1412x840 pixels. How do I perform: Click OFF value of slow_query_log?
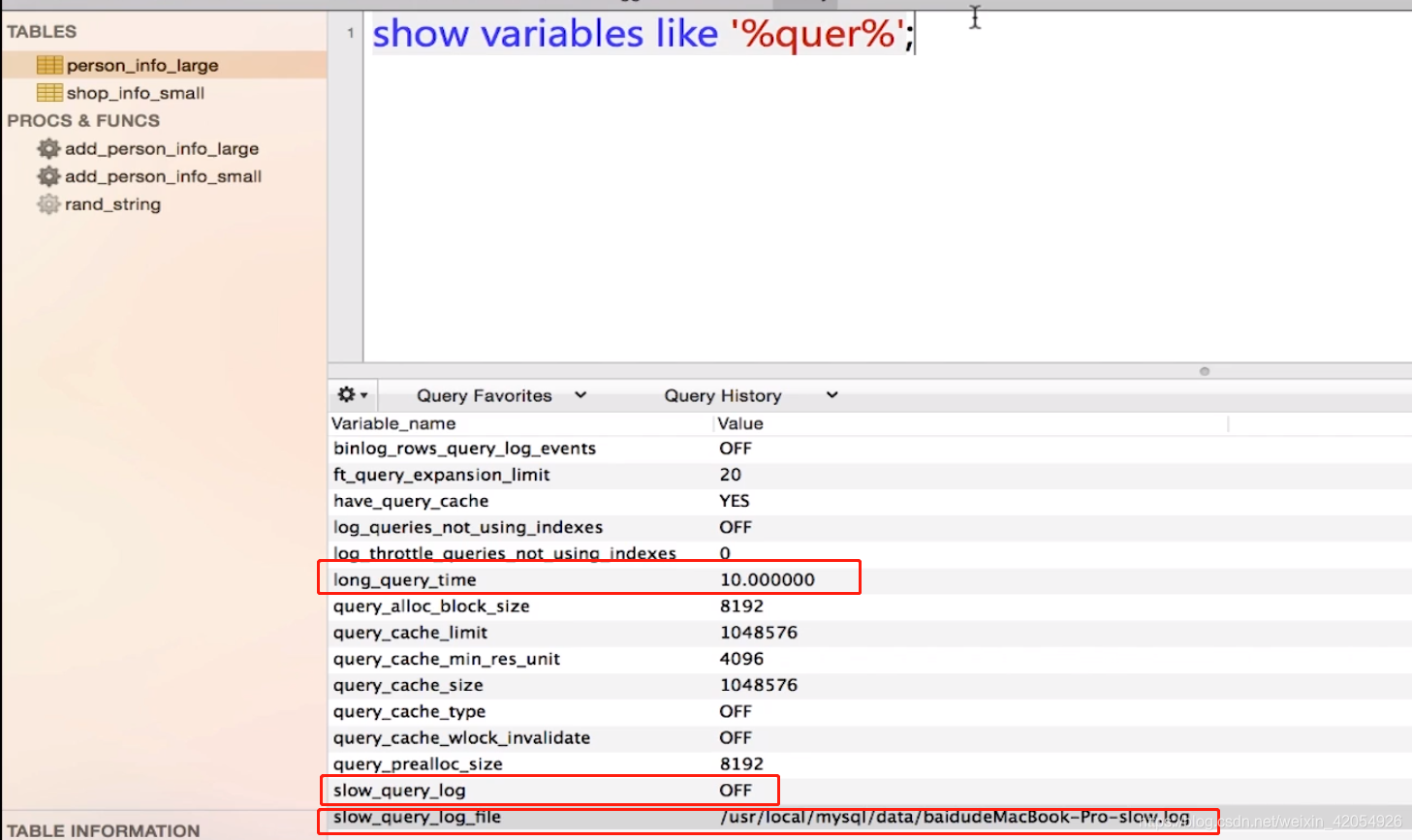(x=736, y=791)
